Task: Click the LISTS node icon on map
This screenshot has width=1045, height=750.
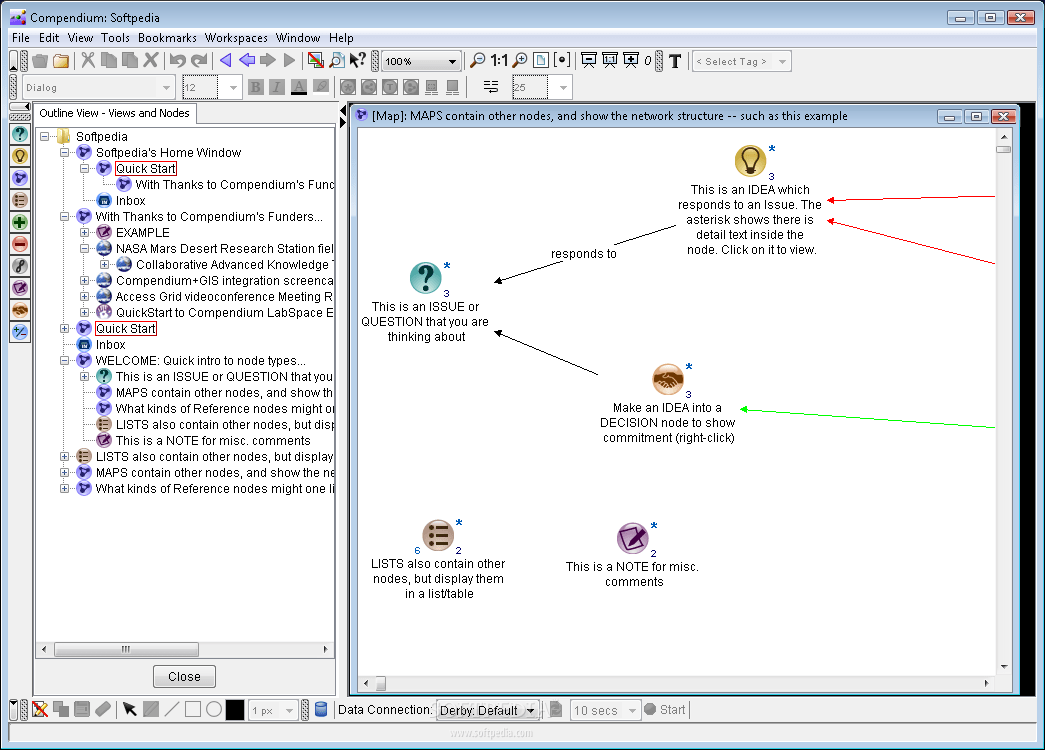Action: click(439, 535)
